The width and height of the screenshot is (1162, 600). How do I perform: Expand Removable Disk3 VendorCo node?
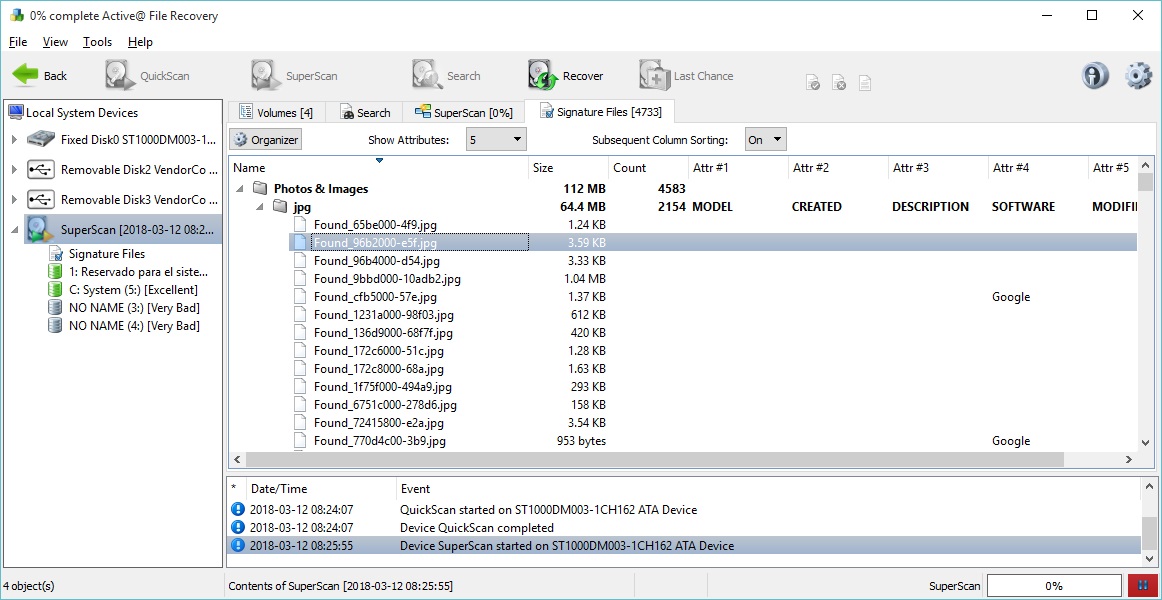[14, 199]
